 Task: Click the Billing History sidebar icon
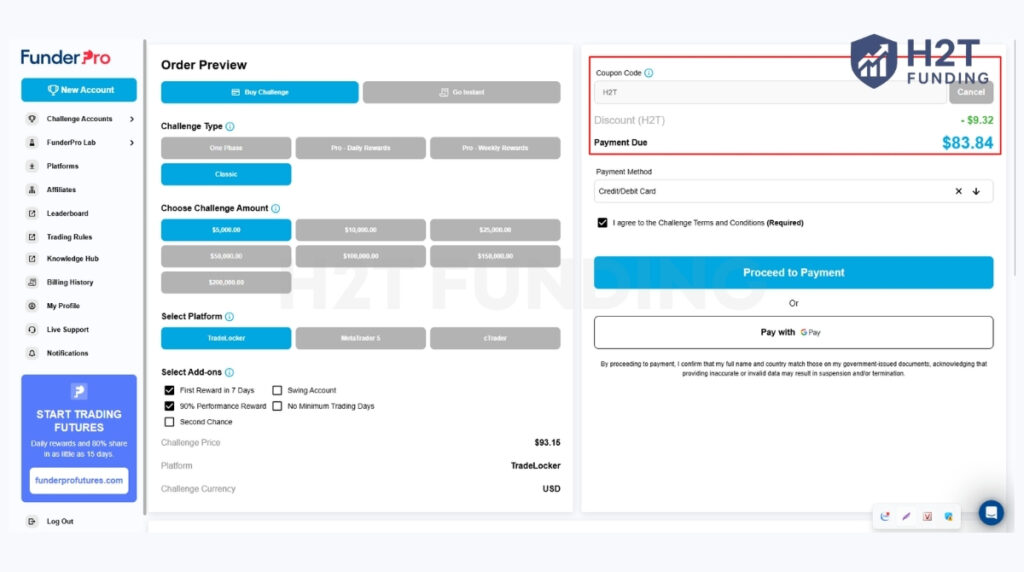coord(31,282)
